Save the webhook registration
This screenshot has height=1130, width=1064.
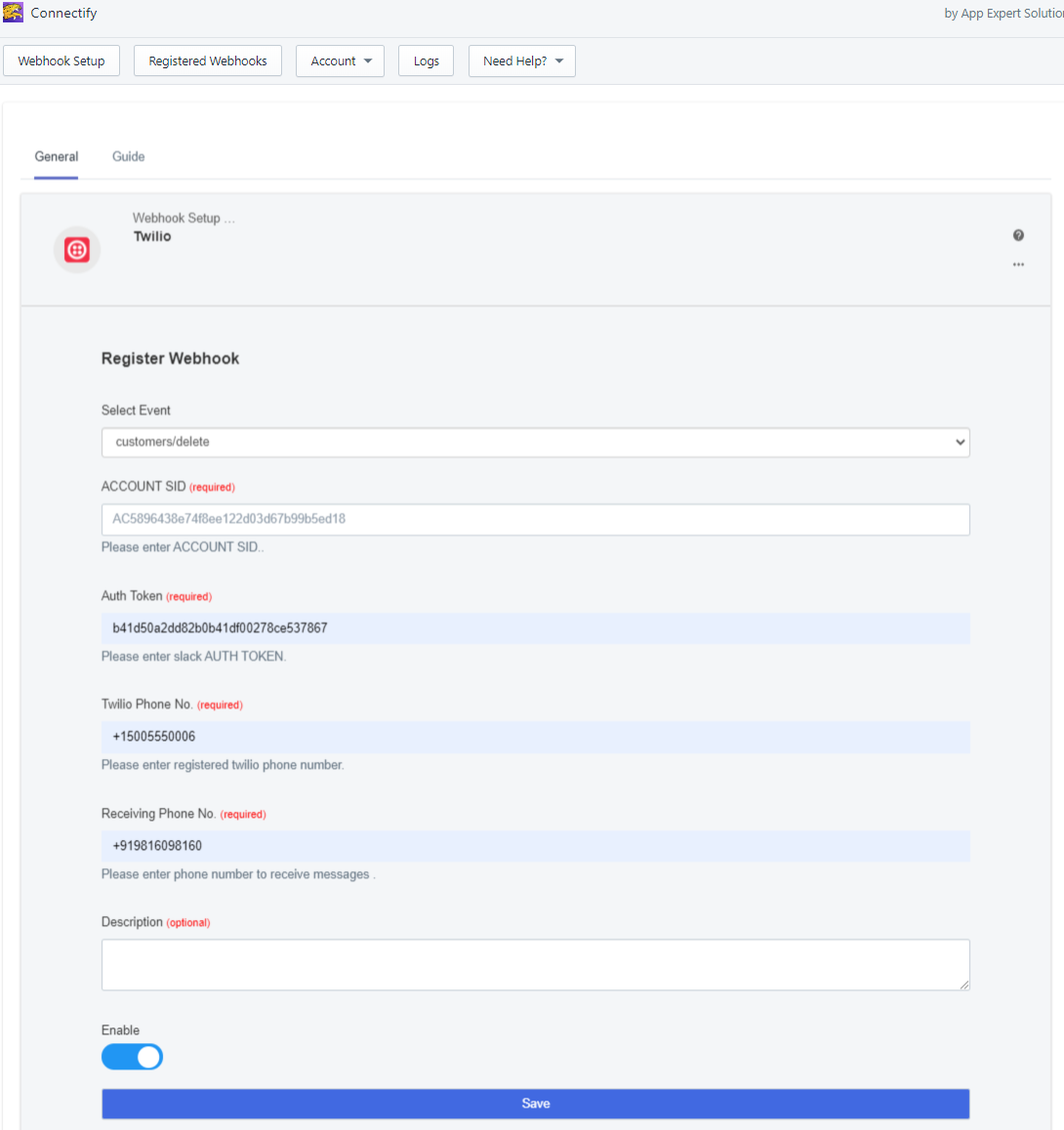click(536, 1104)
